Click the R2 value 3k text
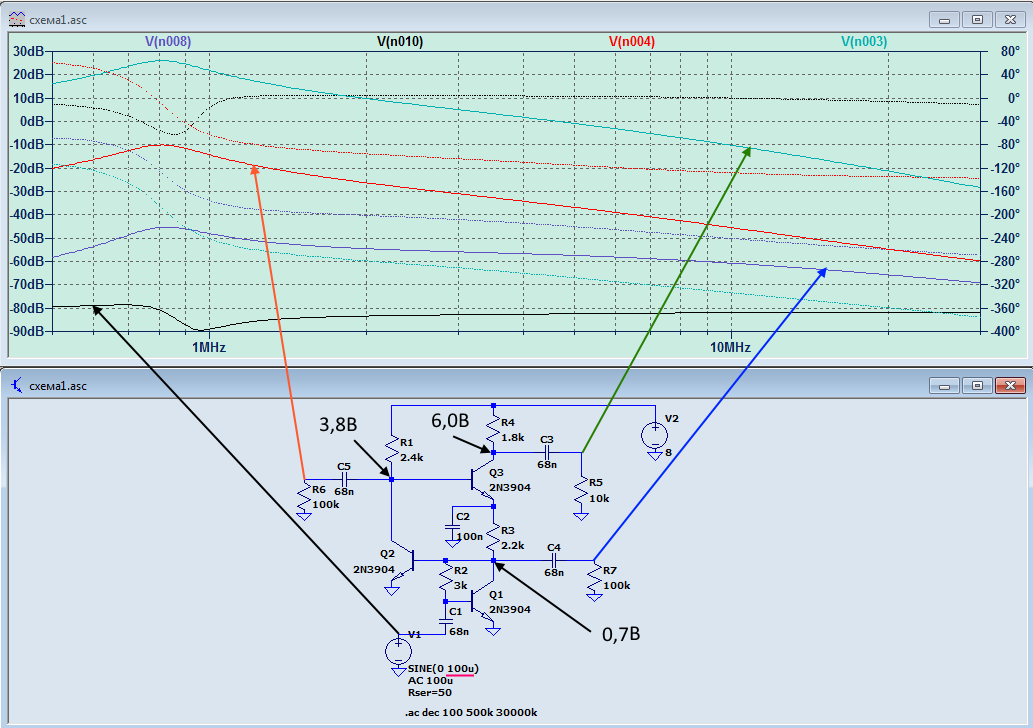 (461, 586)
